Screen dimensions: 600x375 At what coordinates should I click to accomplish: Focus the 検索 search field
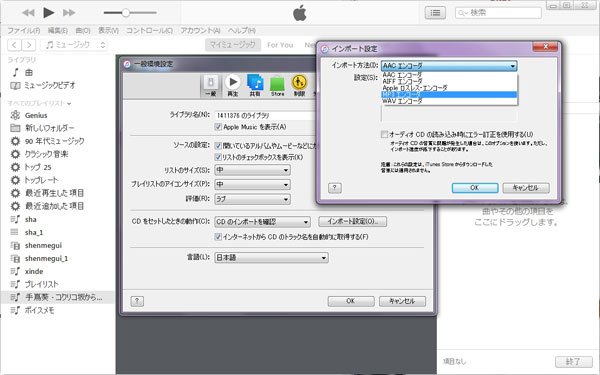click(x=498, y=13)
